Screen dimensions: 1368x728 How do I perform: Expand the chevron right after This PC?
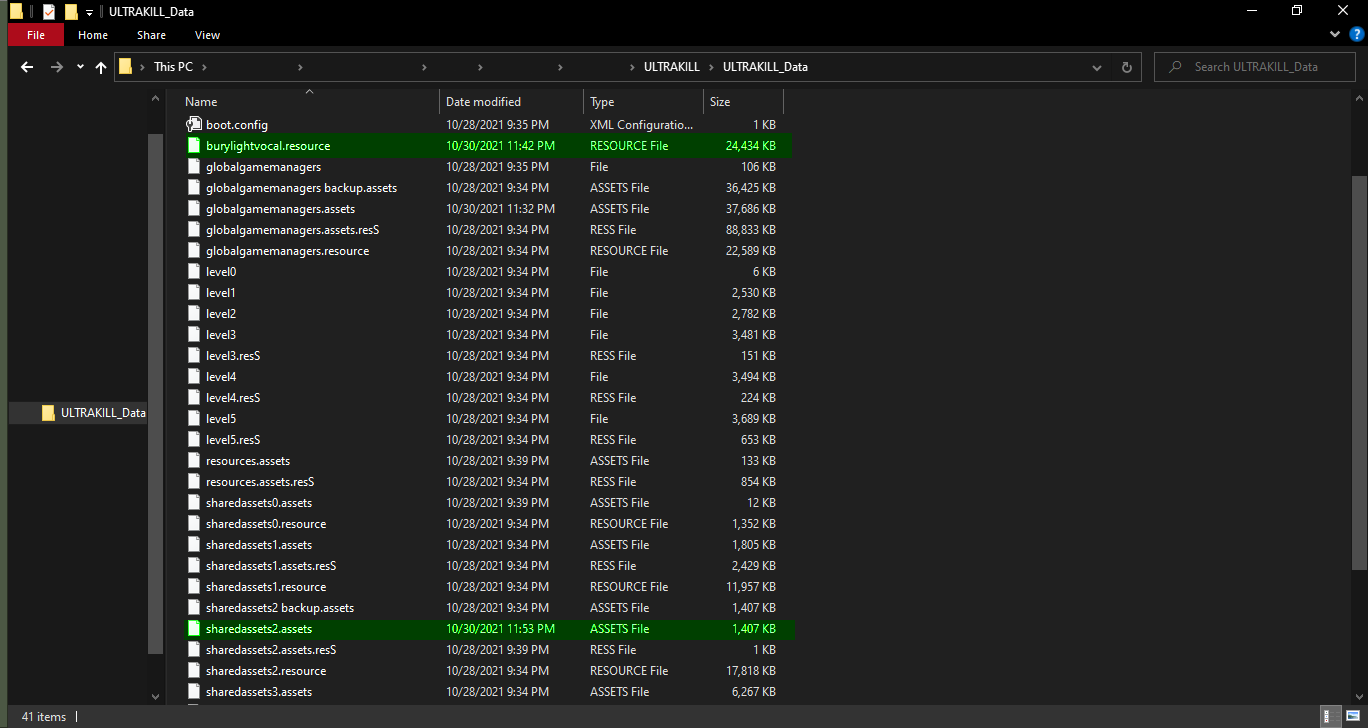(x=206, y=67)
